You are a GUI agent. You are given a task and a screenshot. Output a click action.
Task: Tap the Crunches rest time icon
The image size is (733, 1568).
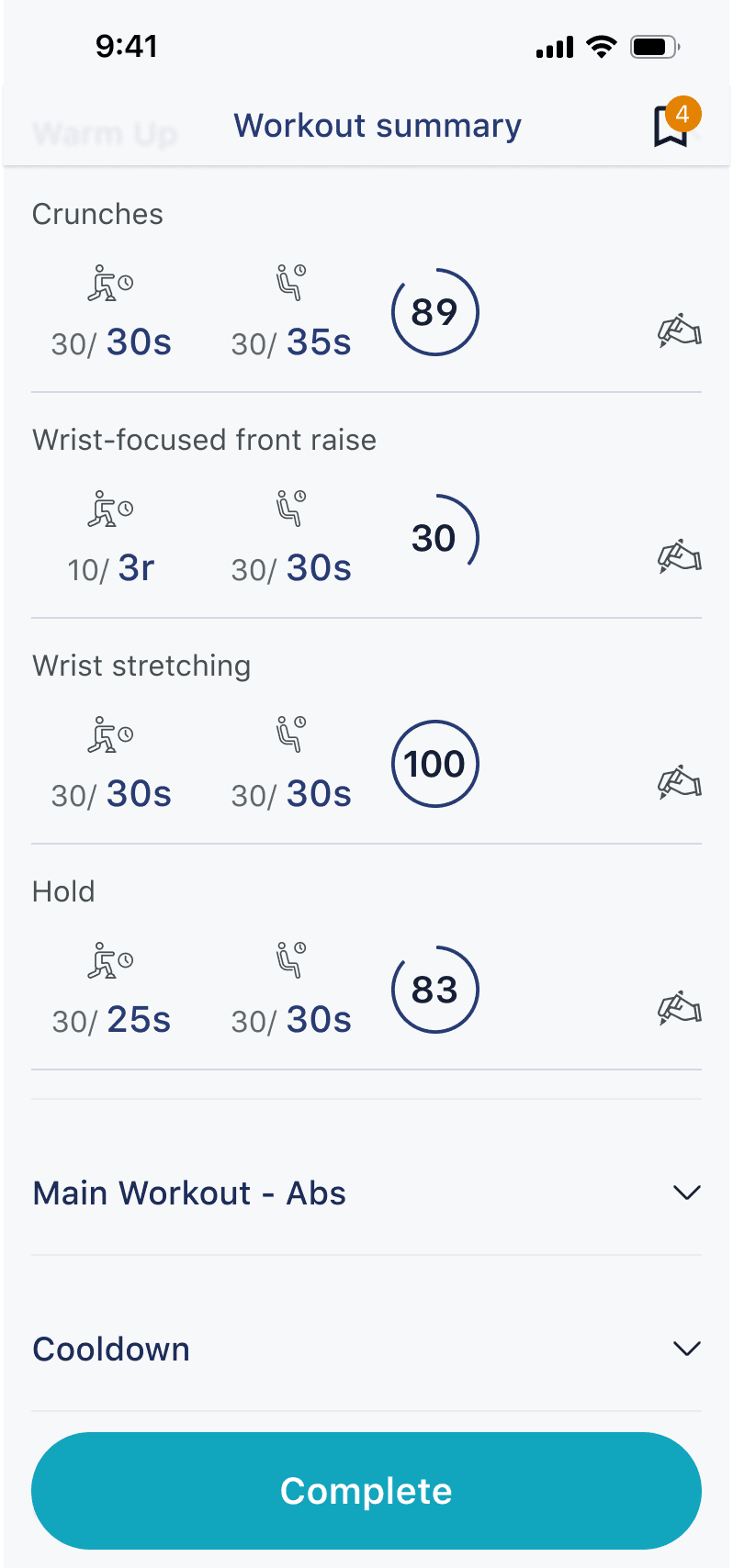(x=291, y=282)
